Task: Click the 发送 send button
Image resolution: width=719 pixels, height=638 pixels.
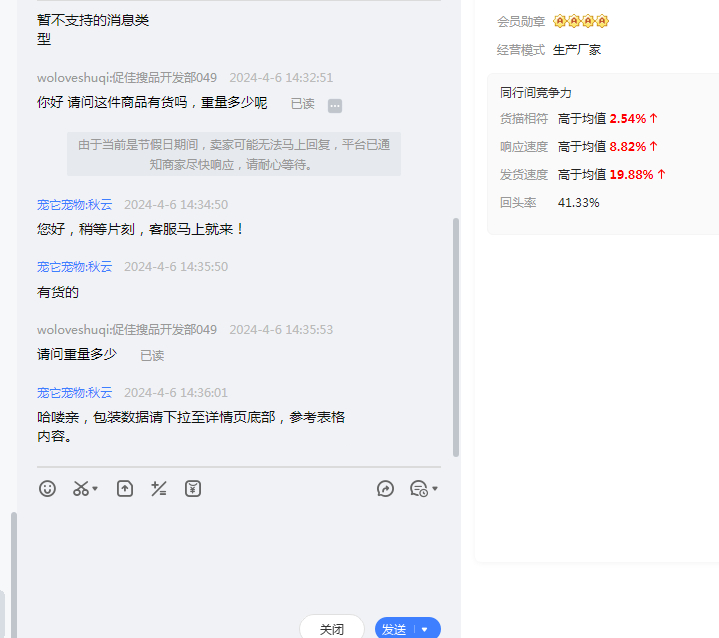Action: 394,629
